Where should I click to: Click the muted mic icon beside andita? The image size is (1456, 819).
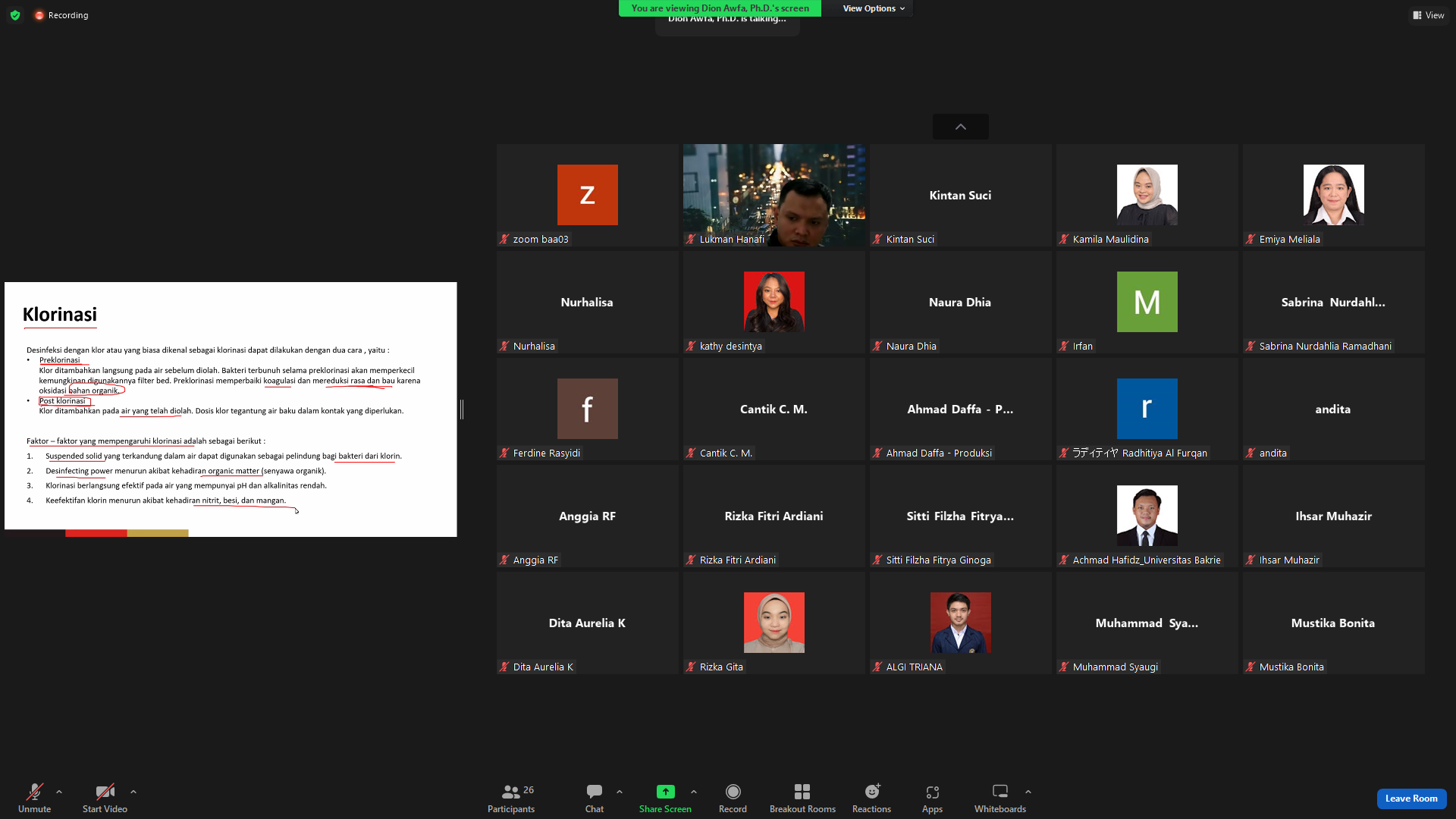[1251, 453]
